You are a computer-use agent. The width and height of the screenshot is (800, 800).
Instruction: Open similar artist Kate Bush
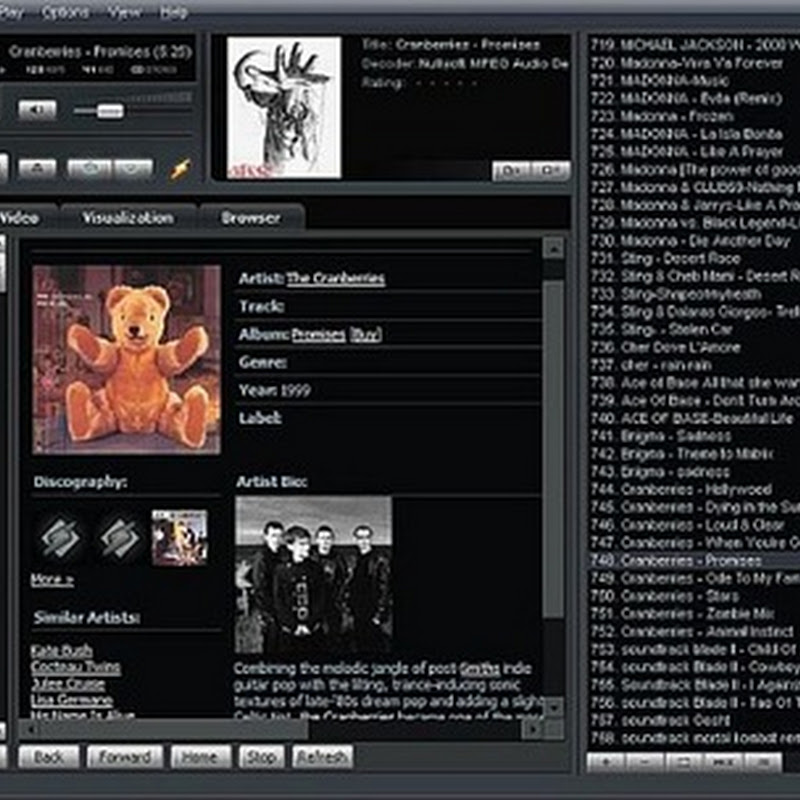pyautogui.click(x=62, y=651)
